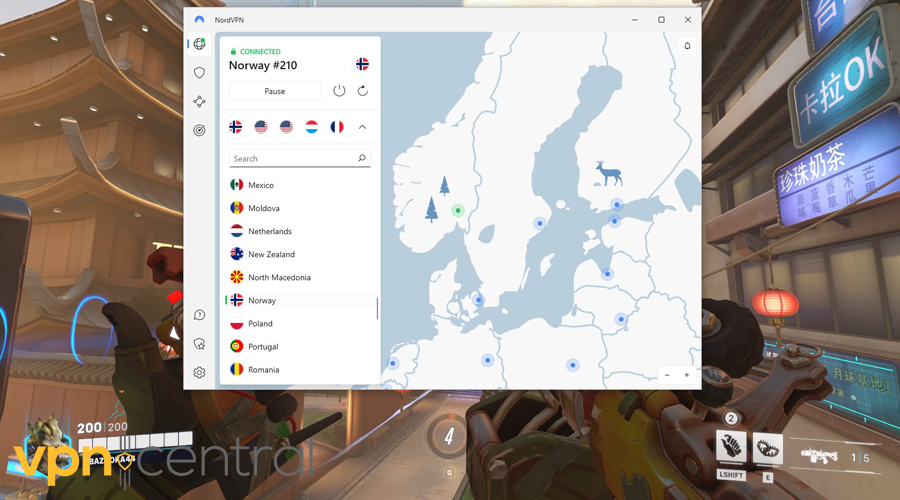Click the Estonia server dot on map
900x500 pixels.
coord(614,220)
